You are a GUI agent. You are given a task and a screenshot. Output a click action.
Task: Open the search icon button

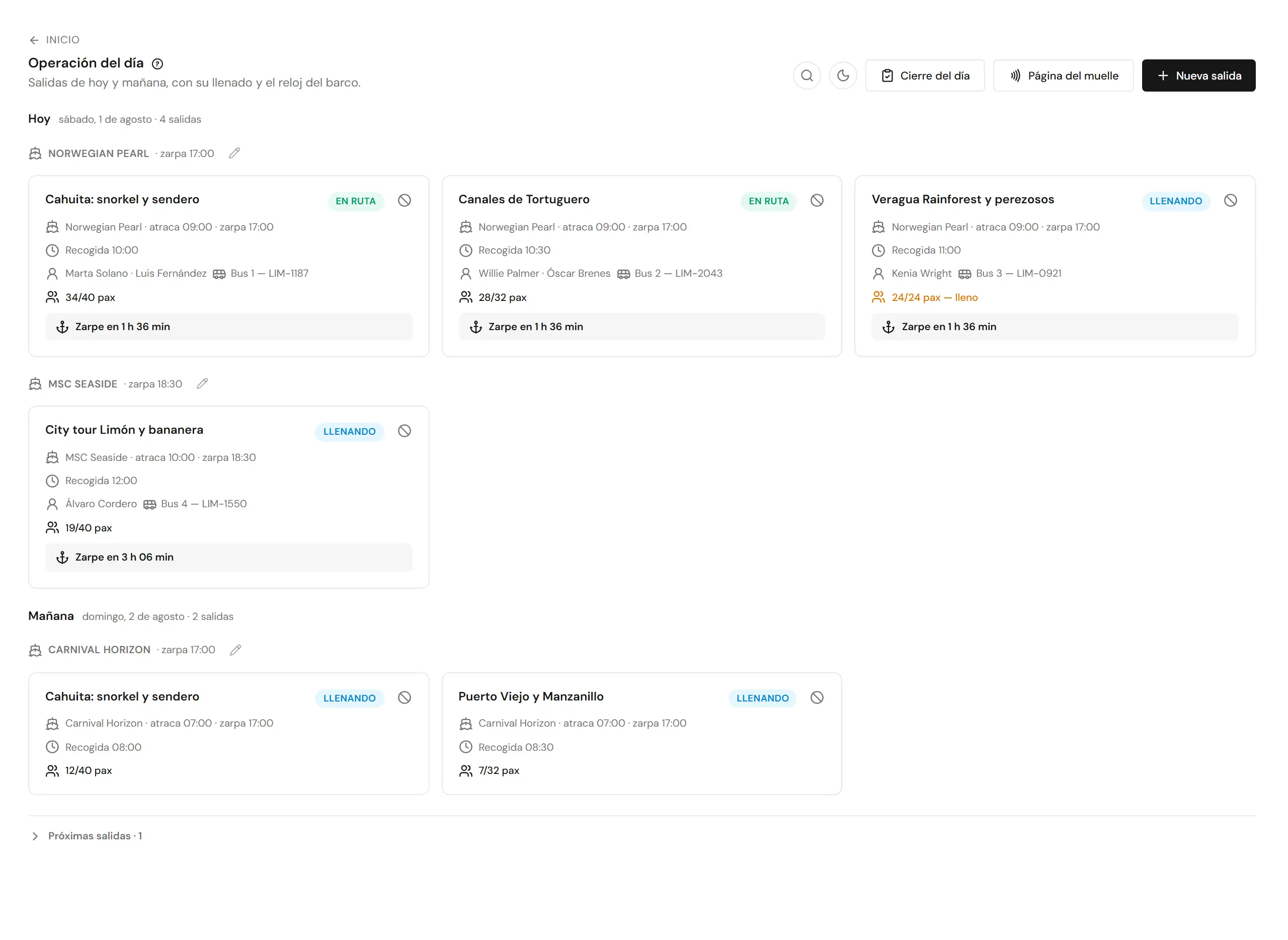coord(807,75)
